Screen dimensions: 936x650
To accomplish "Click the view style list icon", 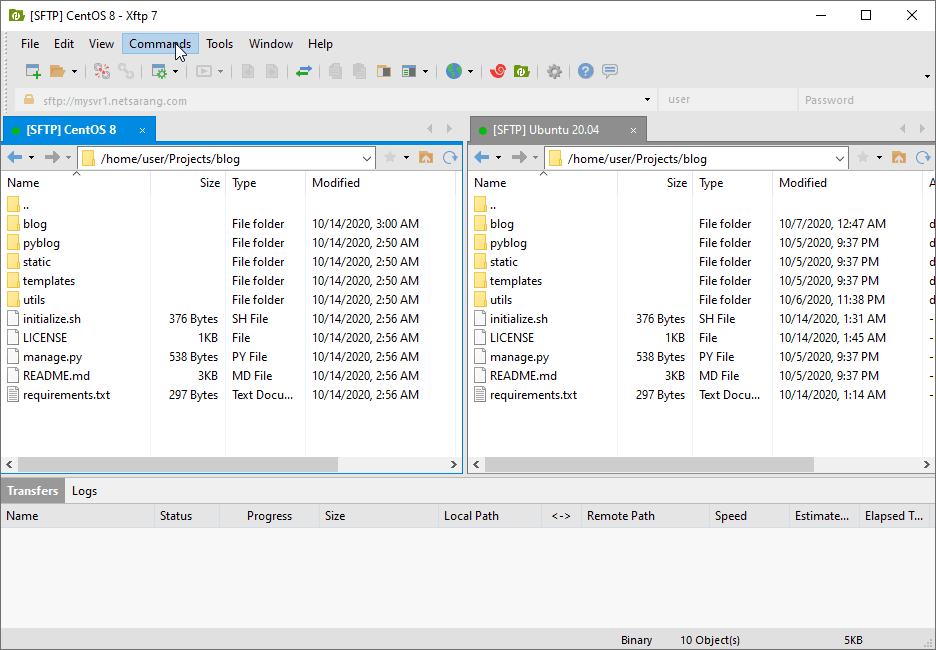I will [409, 72].
